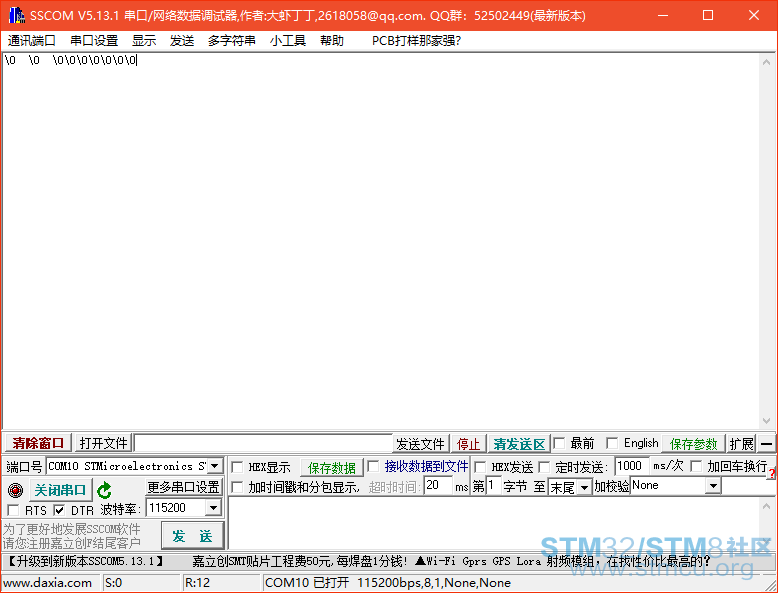This screenshot has width=778, height=593.
Task: Click the PCB打样那家强? menu link
Action: pos(417,41)
